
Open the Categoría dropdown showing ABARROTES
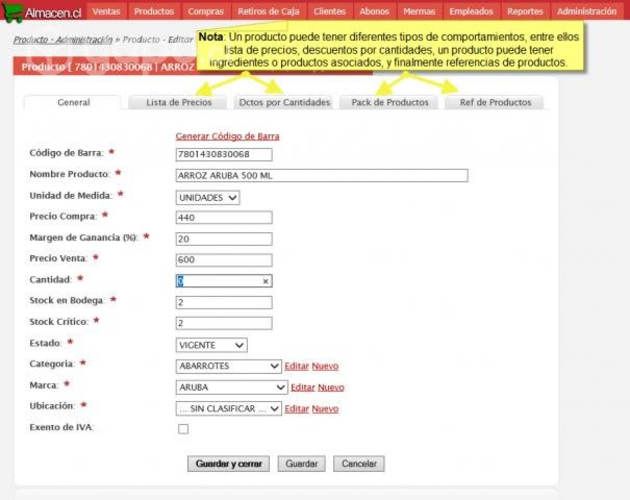coord(229,366)
